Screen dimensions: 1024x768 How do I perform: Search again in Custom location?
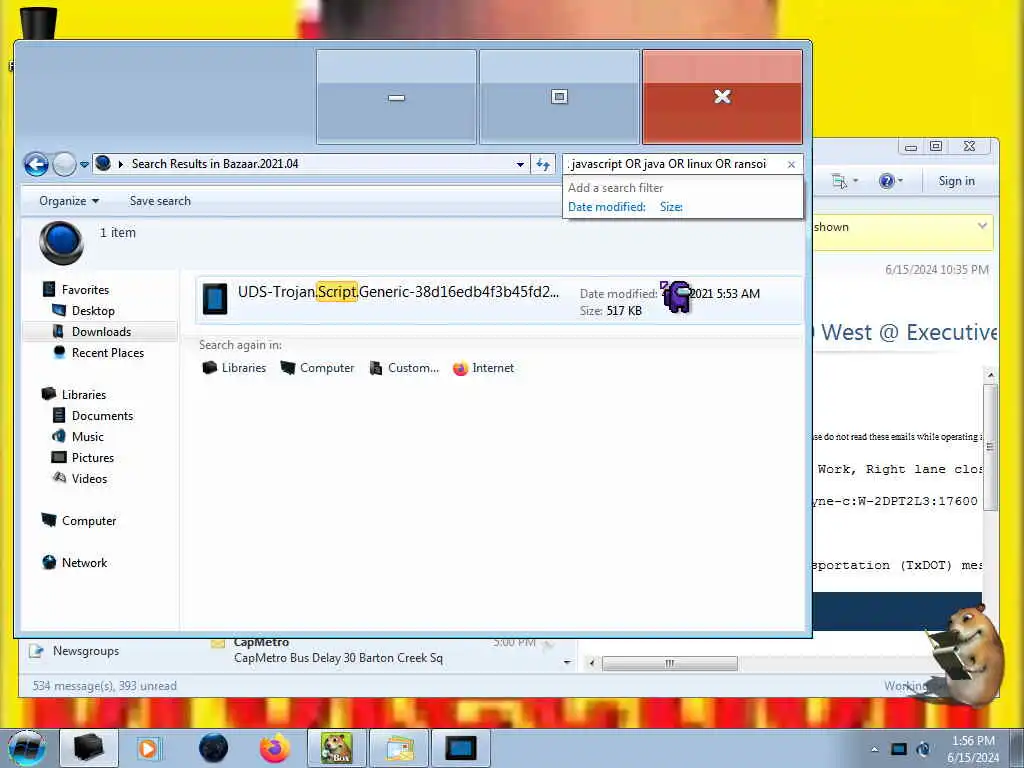404,368
